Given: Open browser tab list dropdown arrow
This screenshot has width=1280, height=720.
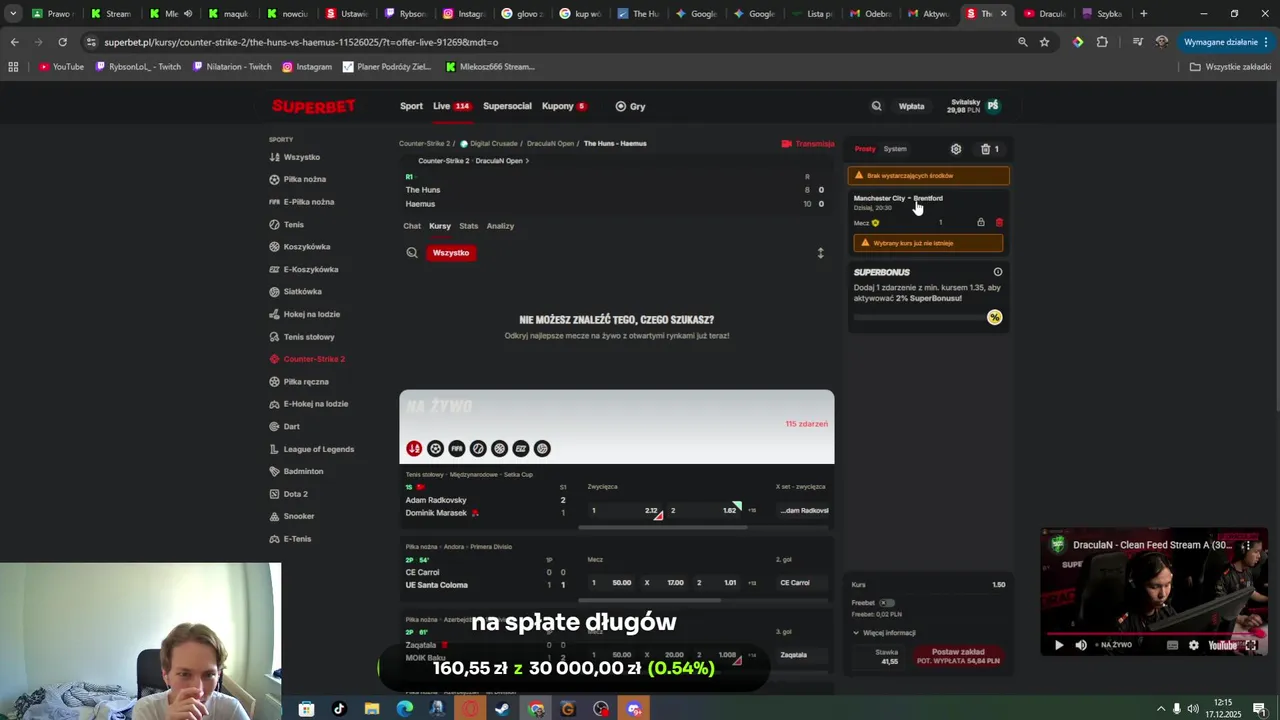Looking at the screenshot, I should 13,14.
